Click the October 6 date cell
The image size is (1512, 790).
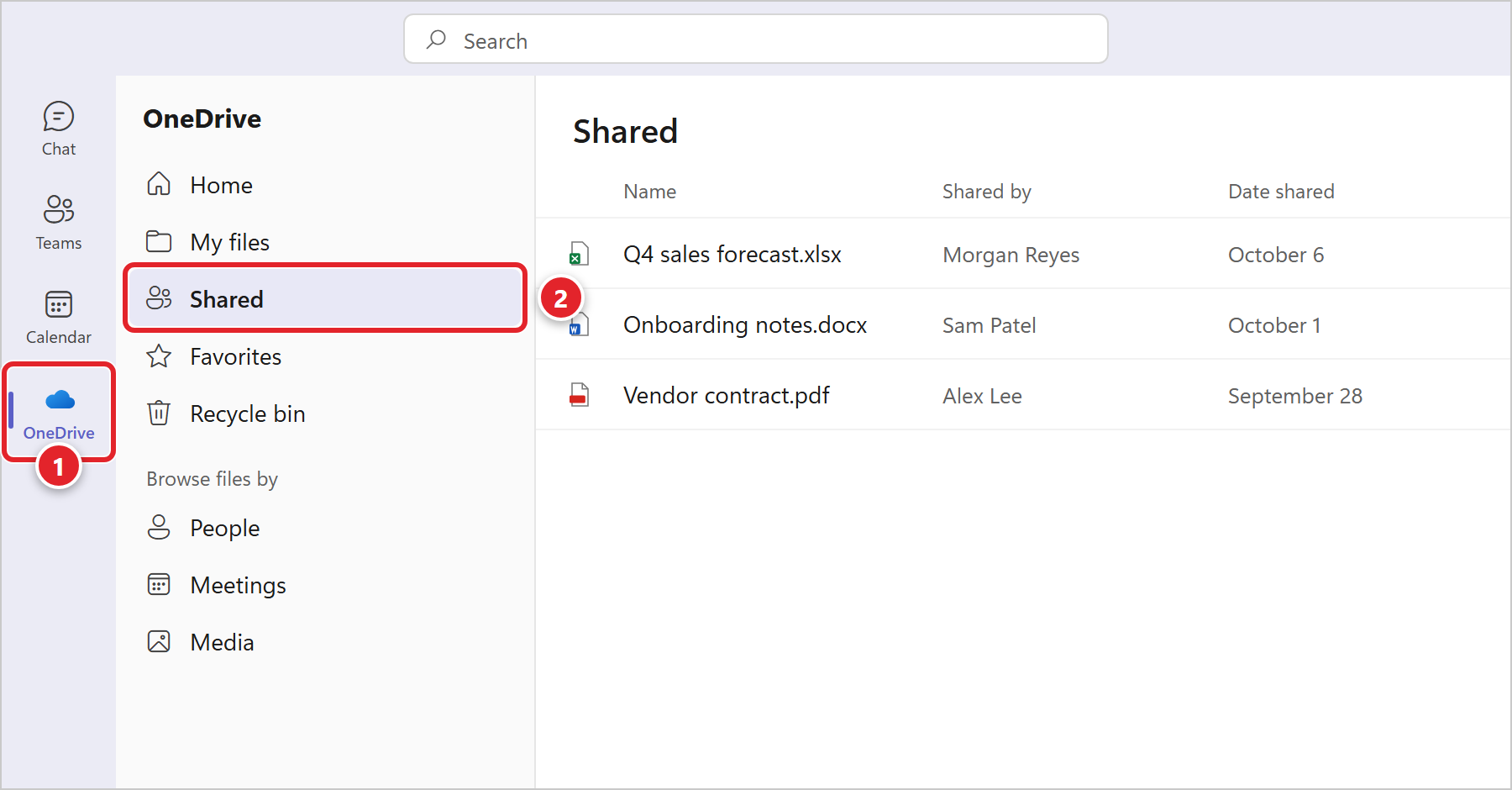1276,255
